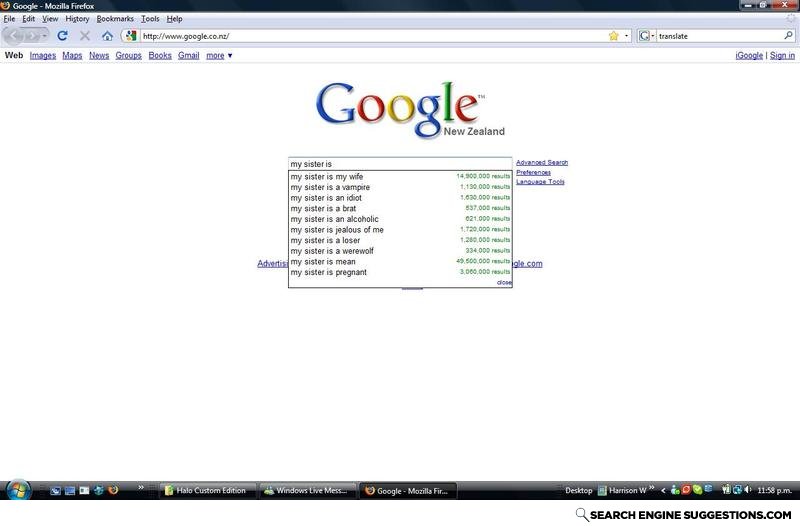Expand hidden quick launch items chevron
Viewport: 800px width, 526px height.
140,488
